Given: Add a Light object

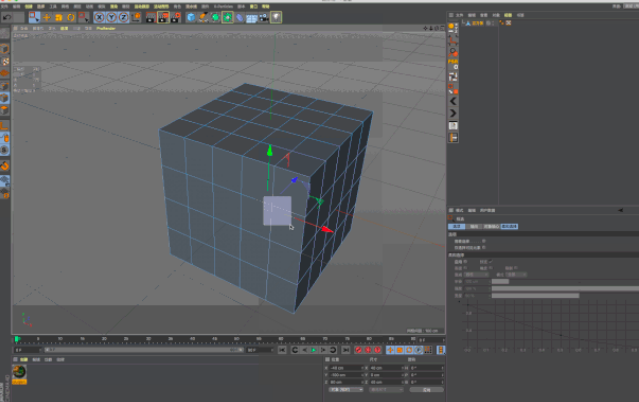Looking at the screenshot, I should 276,17.
